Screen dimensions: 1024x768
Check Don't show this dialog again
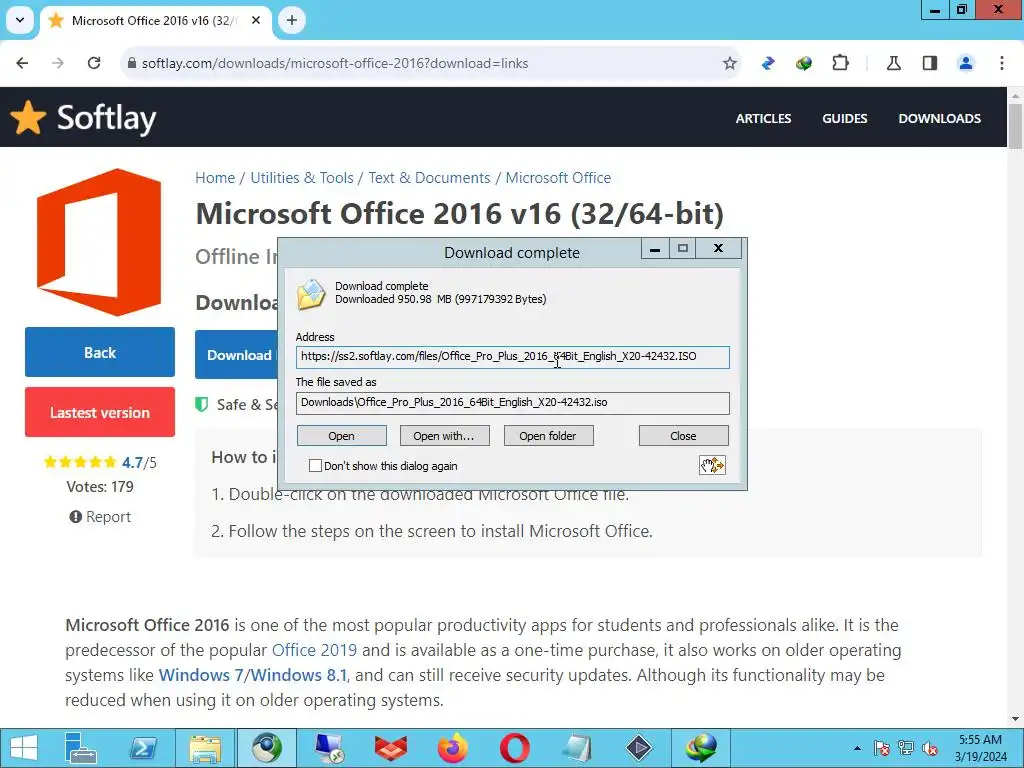coord(315,466)
